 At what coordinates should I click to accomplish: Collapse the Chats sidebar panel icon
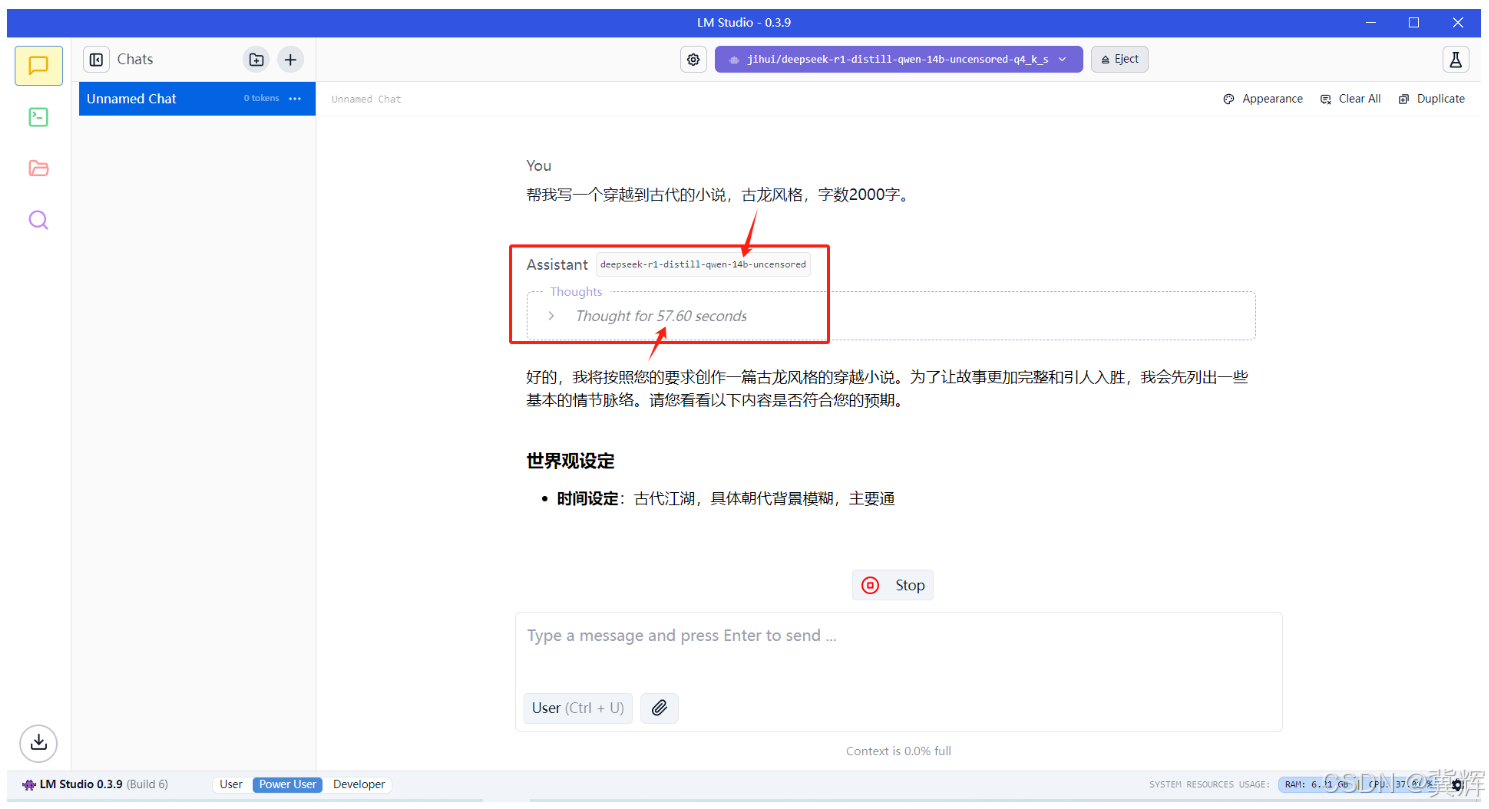click(x=96, y=60)
